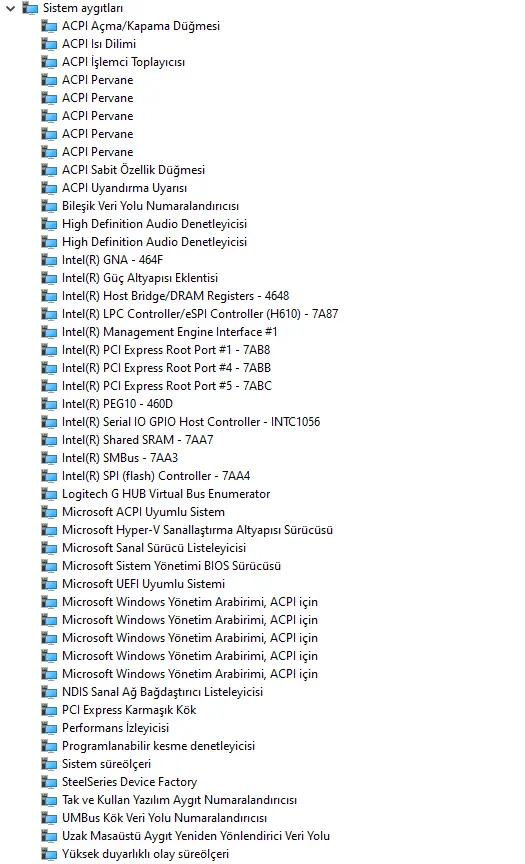Select ACPI Isı Dilimi device
The height and width of the screenshot is (864, 525).
99,44
